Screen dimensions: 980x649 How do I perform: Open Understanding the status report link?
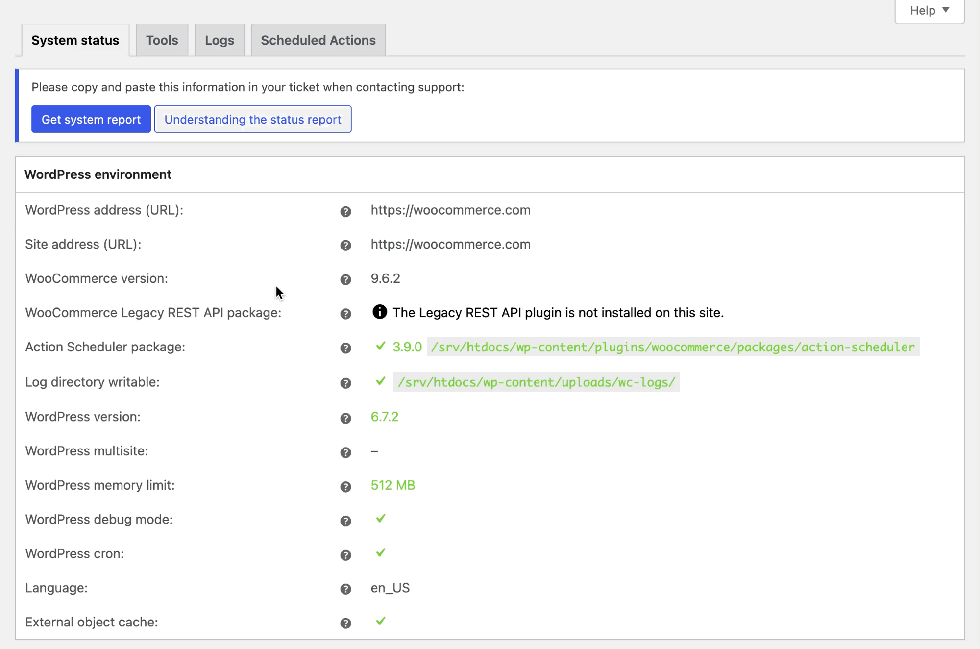coord(252,118)
